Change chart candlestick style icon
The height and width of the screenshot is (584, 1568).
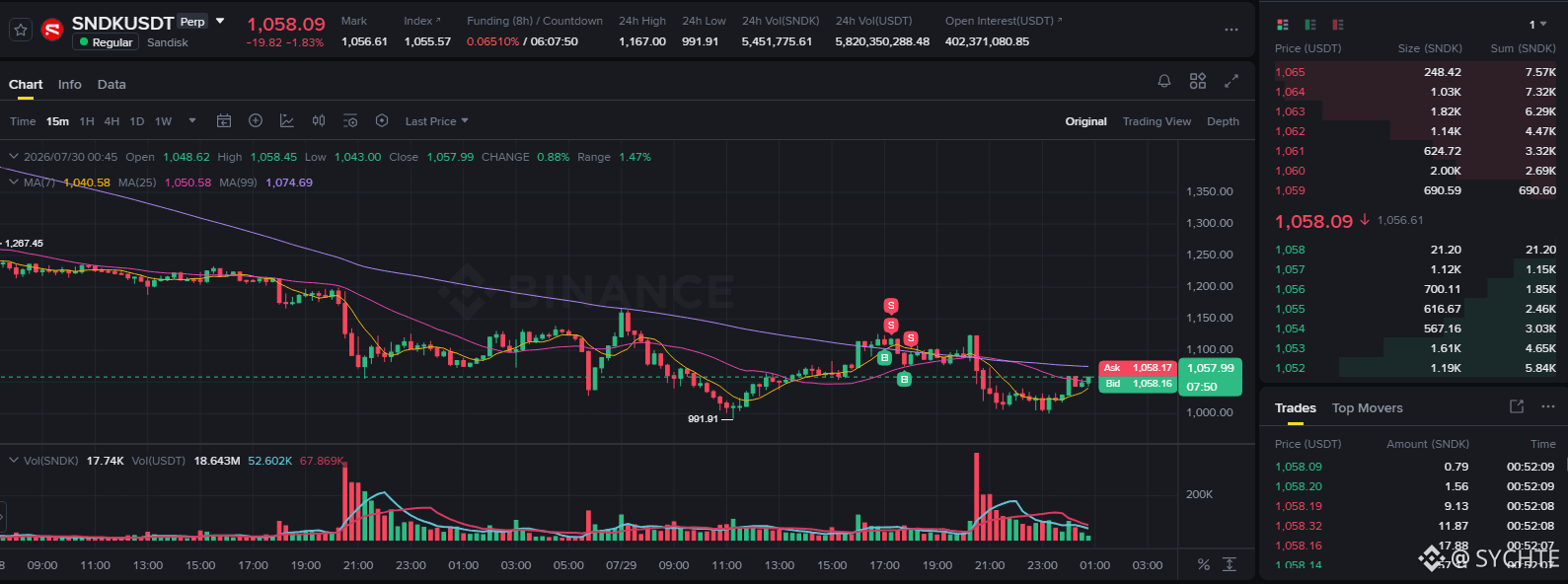pyautogui.click(x=319, y=120)
